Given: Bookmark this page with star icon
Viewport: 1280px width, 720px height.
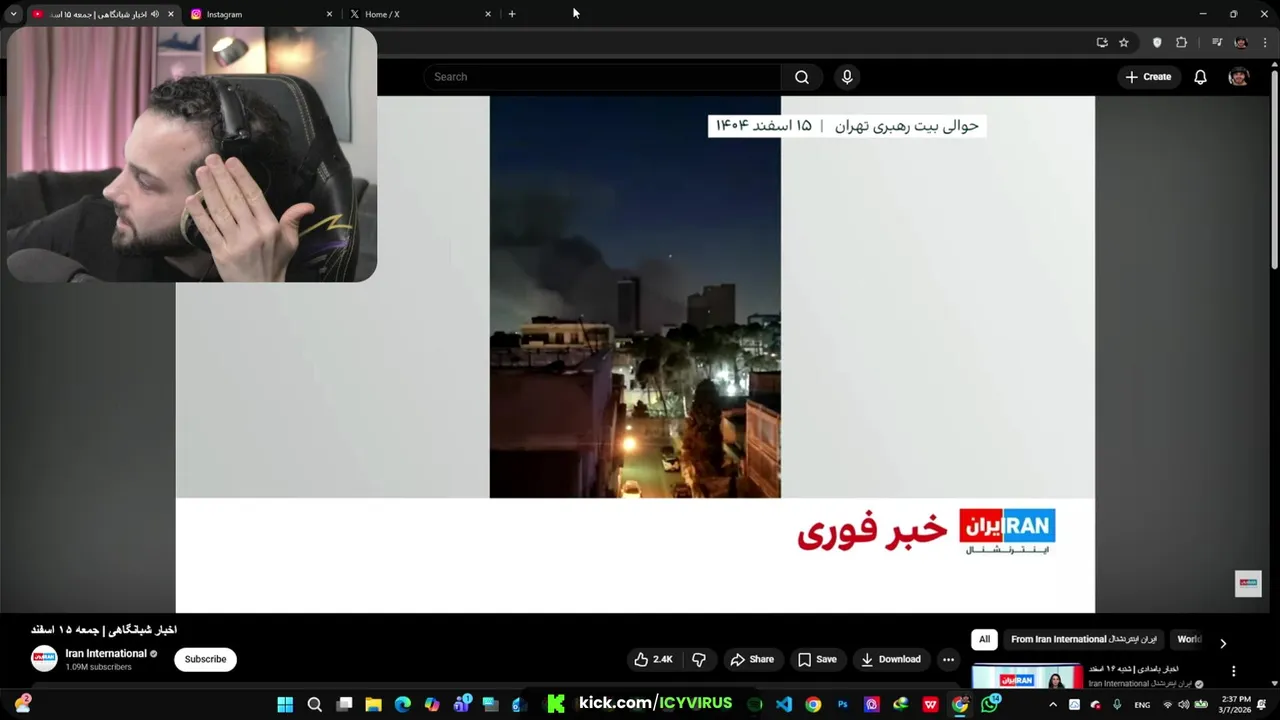Looking at the screenshot, I should click(1124, 42).
